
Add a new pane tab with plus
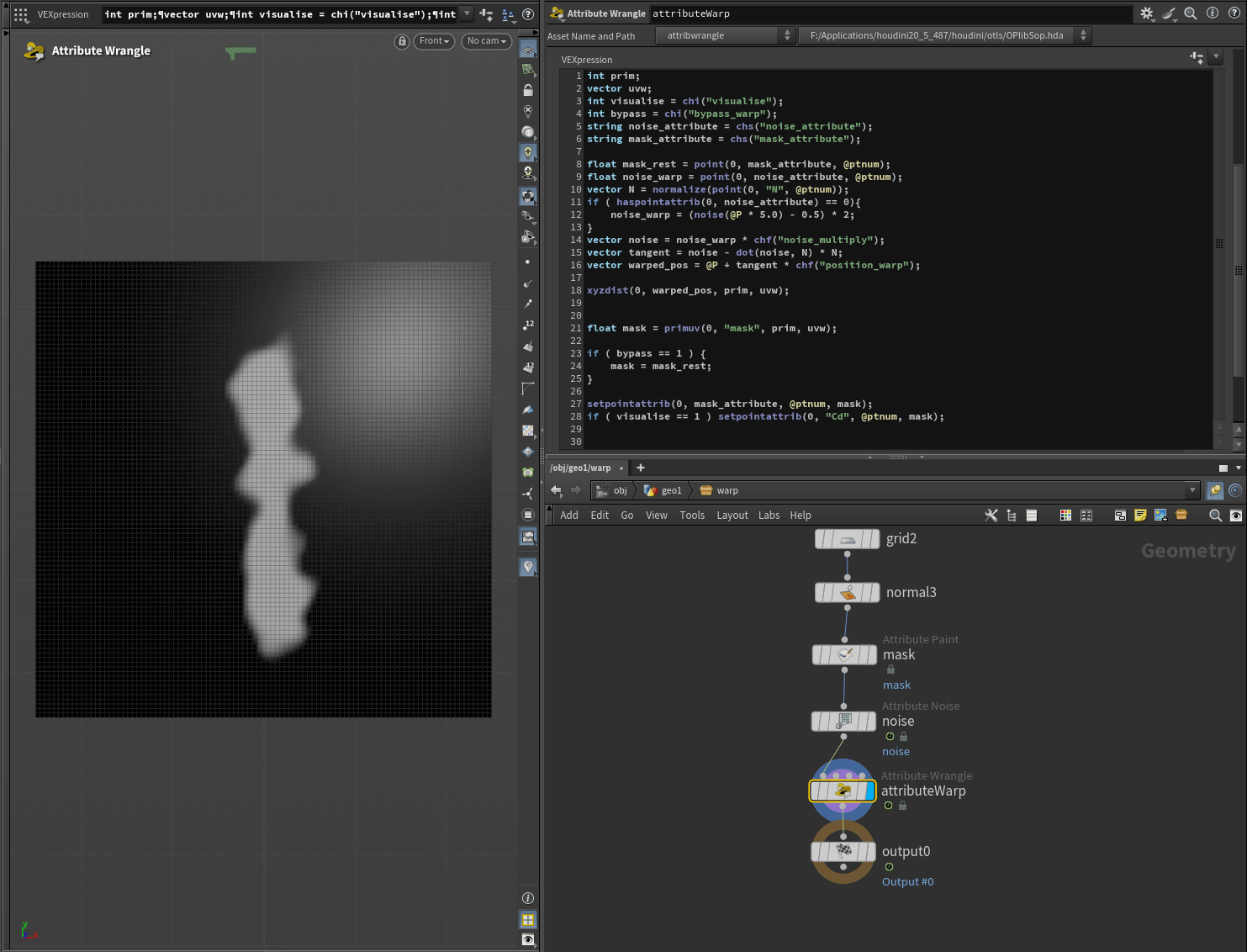(x=641, y=468)
